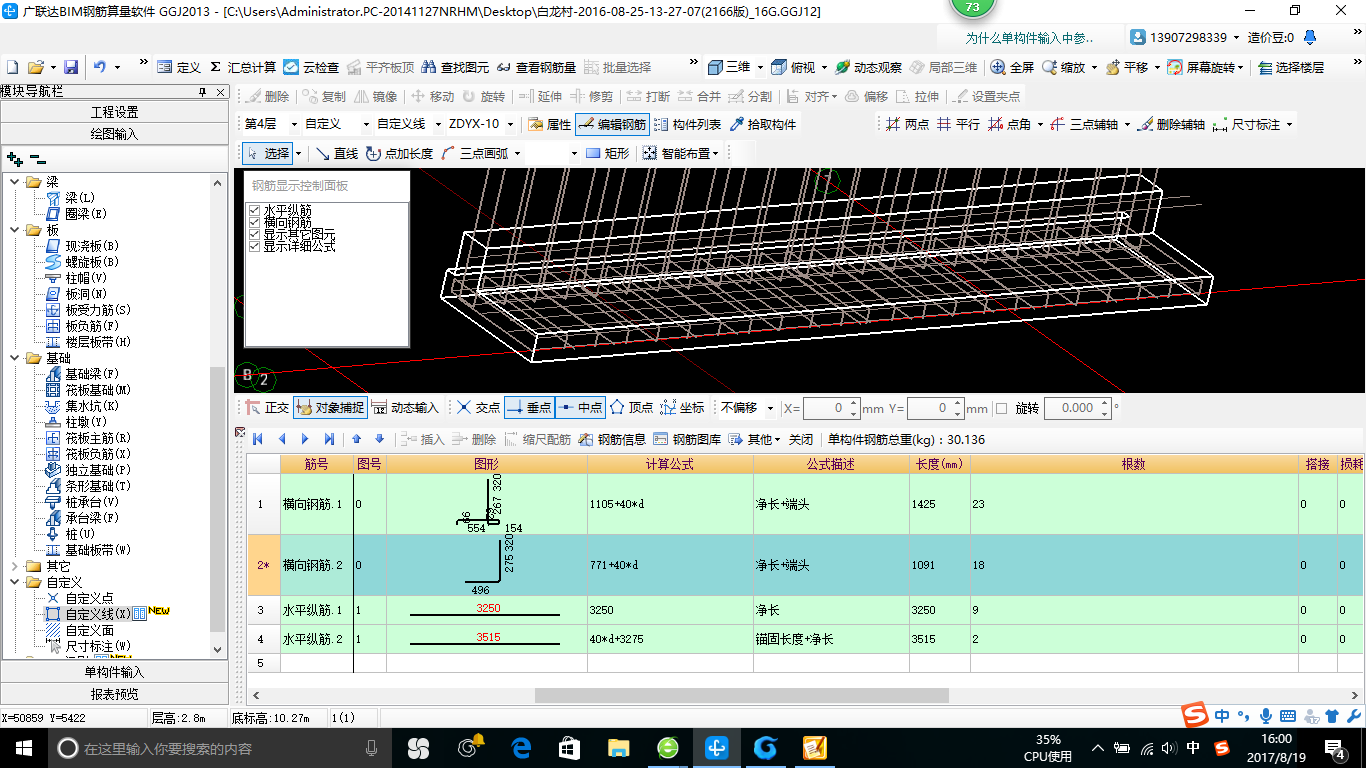Select the 直线 line drawing tool
This screenshot has height=768, width=1366.
[337, 153]
